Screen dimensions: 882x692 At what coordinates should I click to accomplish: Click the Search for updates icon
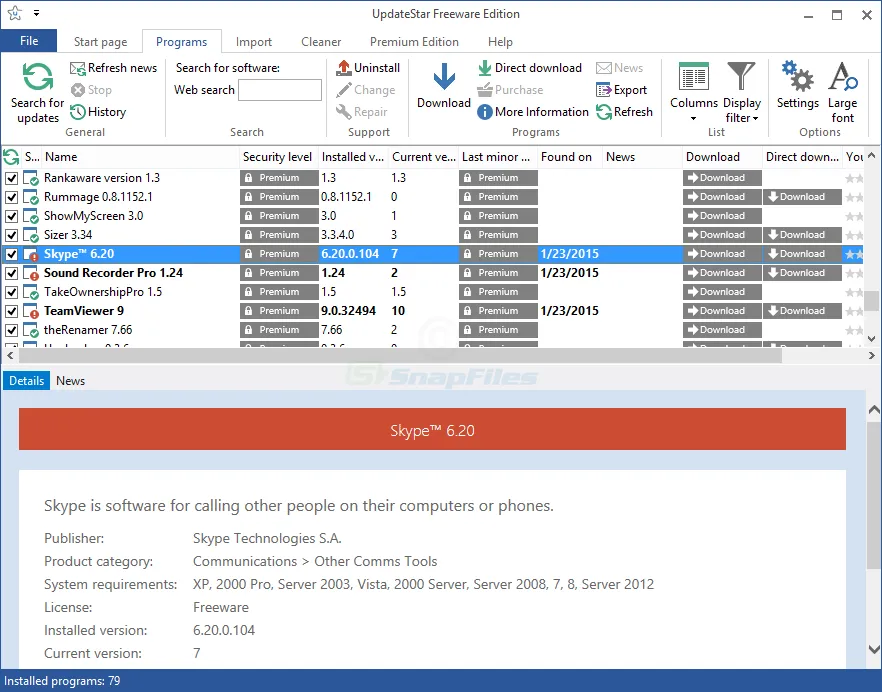[x=38, y=77]
